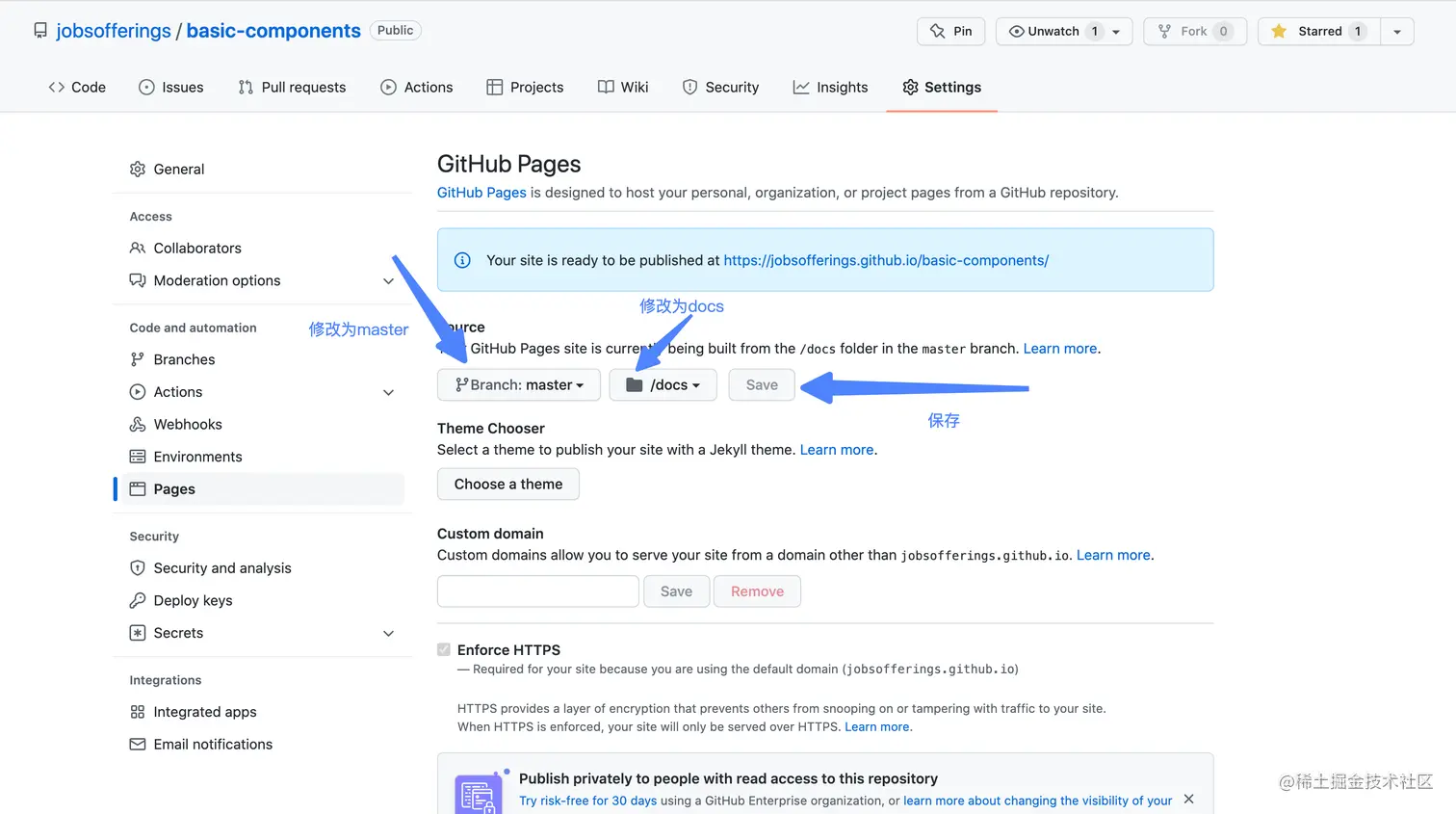Click the info icon in the site-ready banner
The image size is (1456, 814).
(x=462, y=260)
